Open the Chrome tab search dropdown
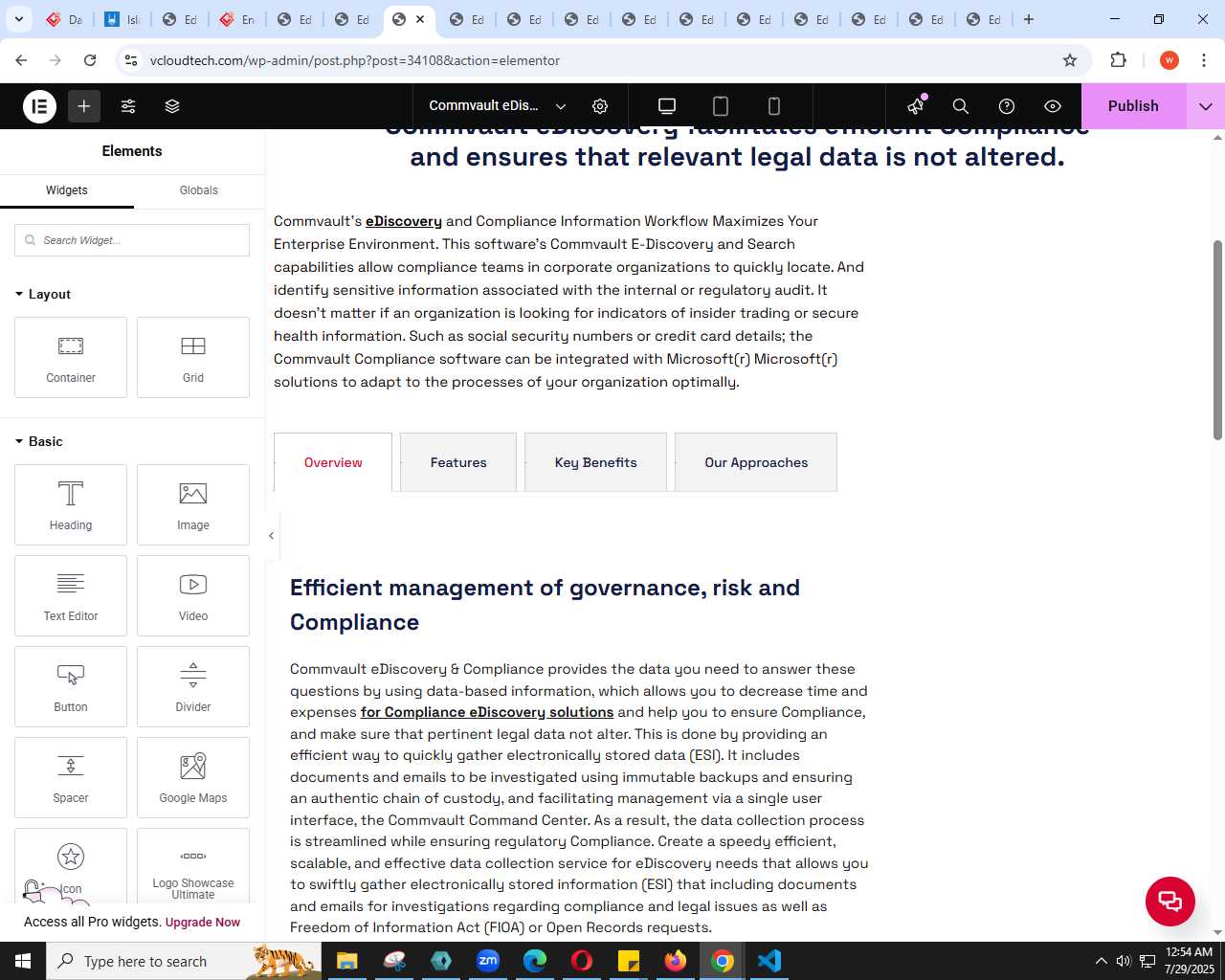This screenshot has width=1225, height=980. (18, 19)
